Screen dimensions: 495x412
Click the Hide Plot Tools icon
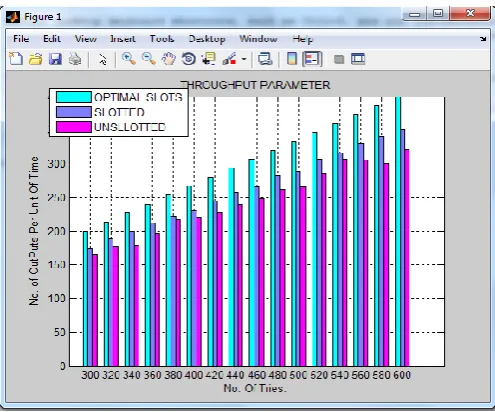click(x=339, y=60)
